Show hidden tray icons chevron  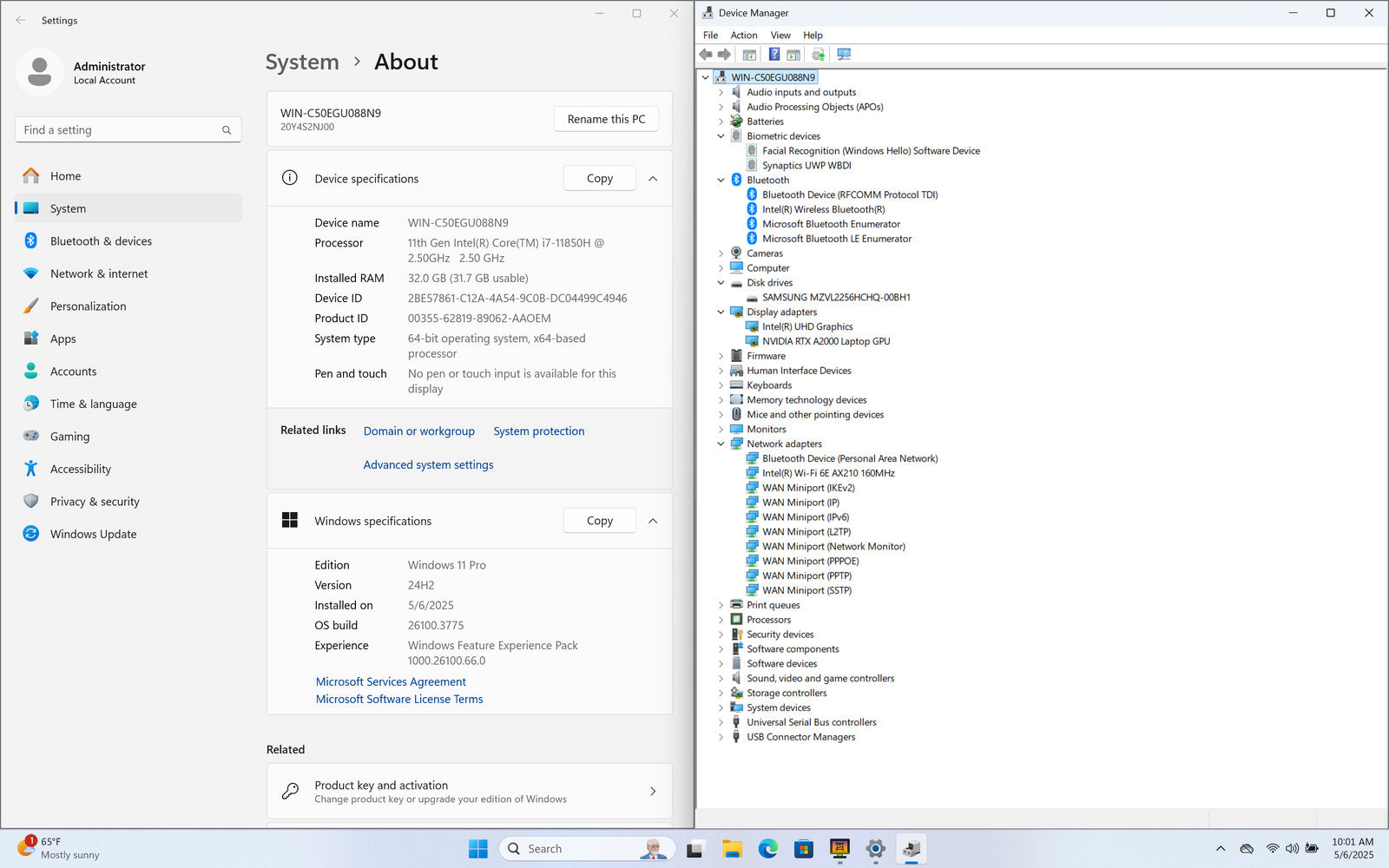[x=1221, y=849]
